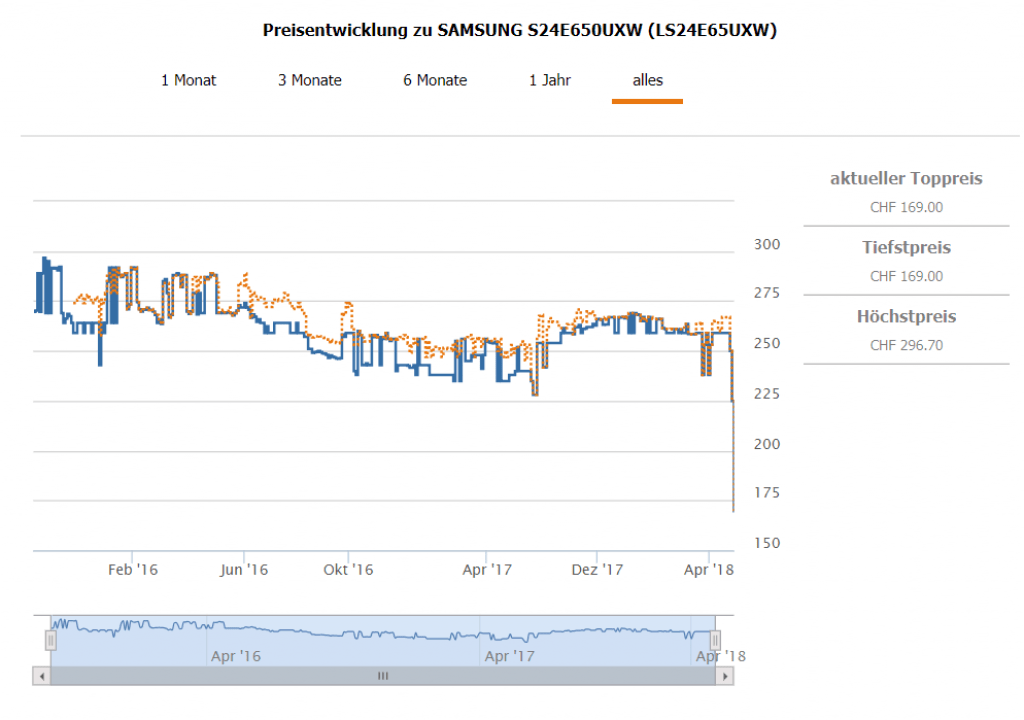This screenshot has width=1024, height=720.
Task: Click the price drop at chart's right end
Action: [734, 460]
